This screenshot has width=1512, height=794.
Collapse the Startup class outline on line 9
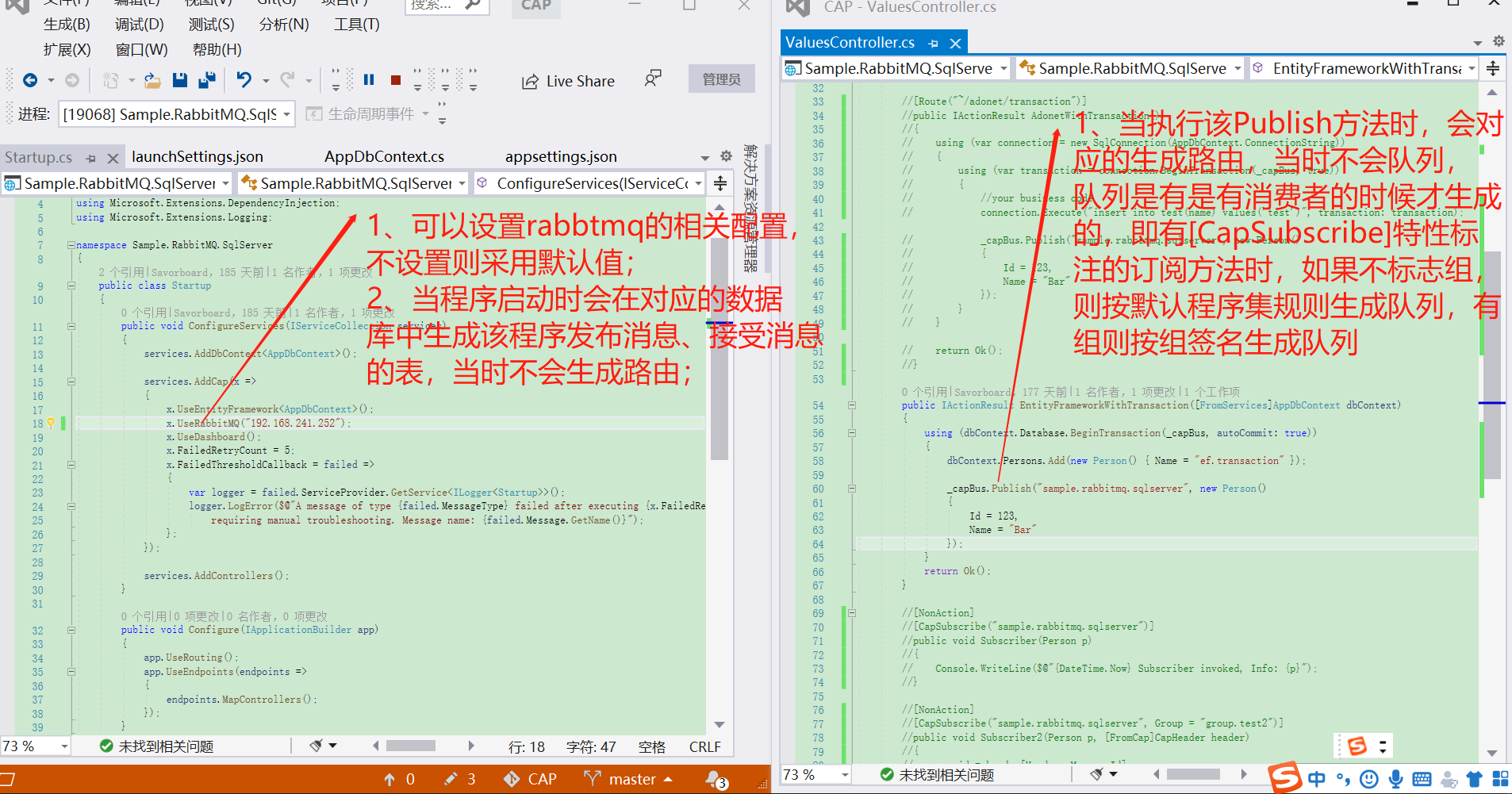point(71,286)
